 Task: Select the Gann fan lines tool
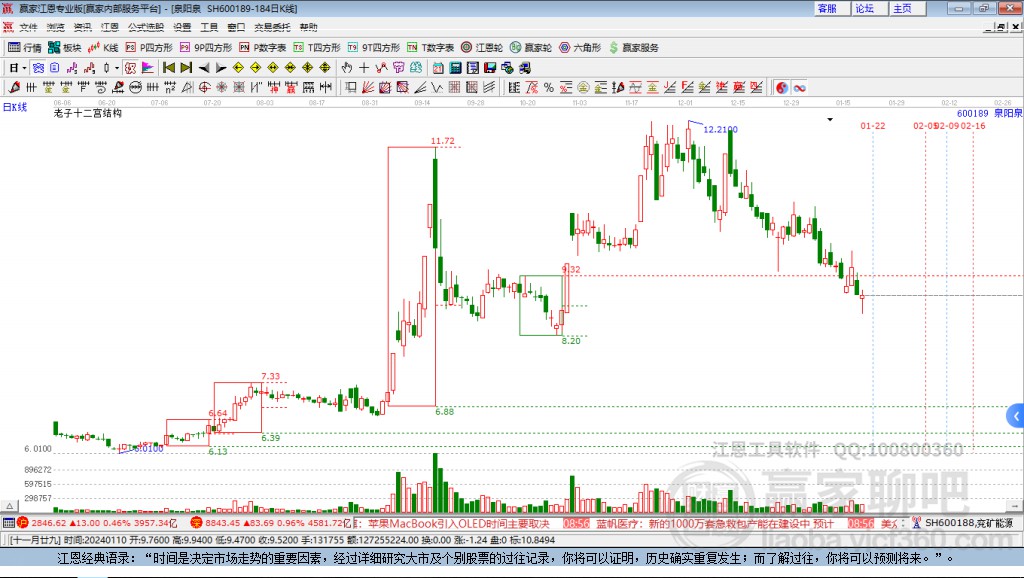coord(368,87)
